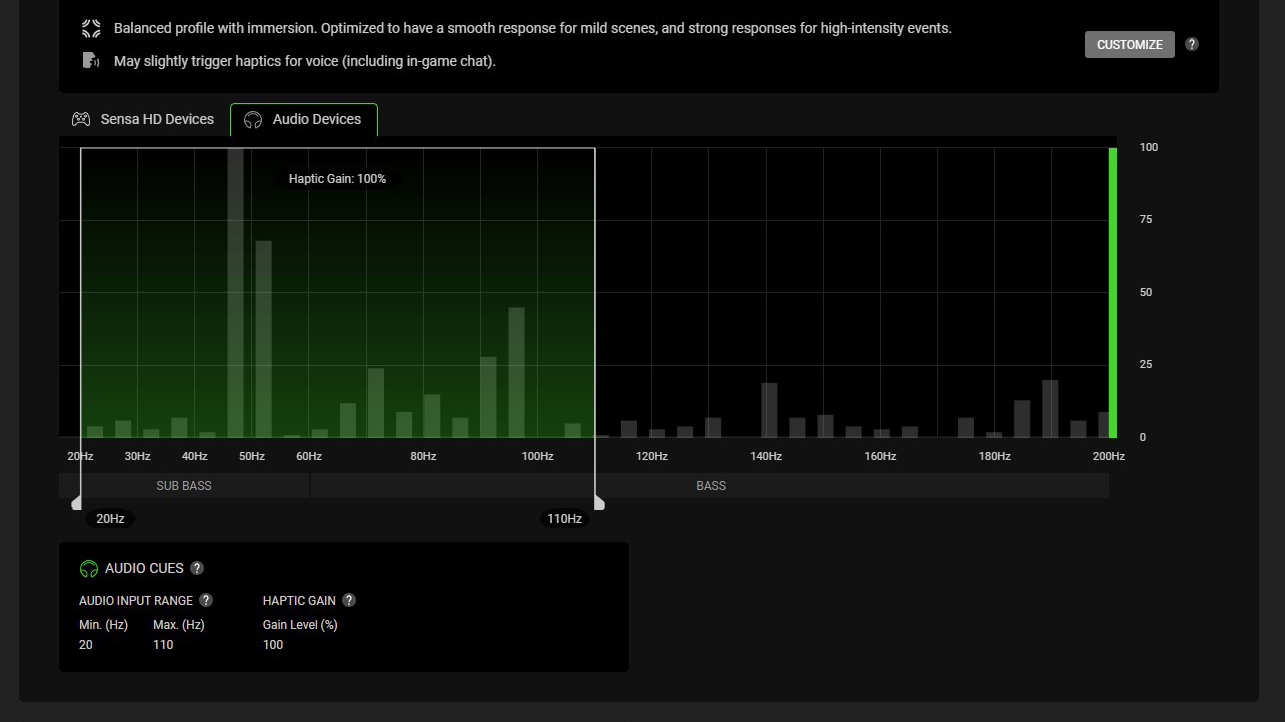The width and height of the screenshot is (1285, 722).
Task: Click the controller icon on Sensa HD tab
Action: pos(81,119)
